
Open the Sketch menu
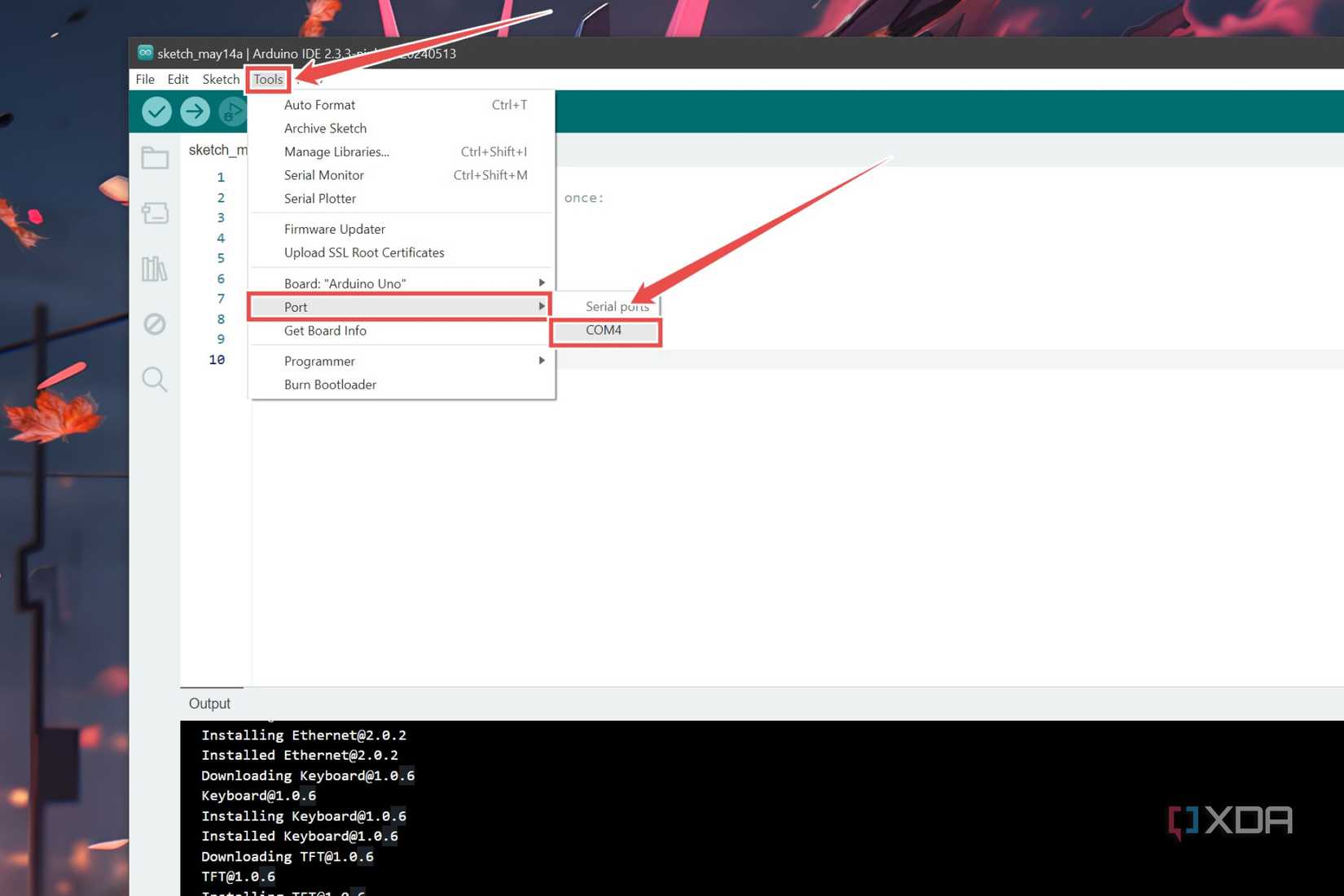[221, 79]
